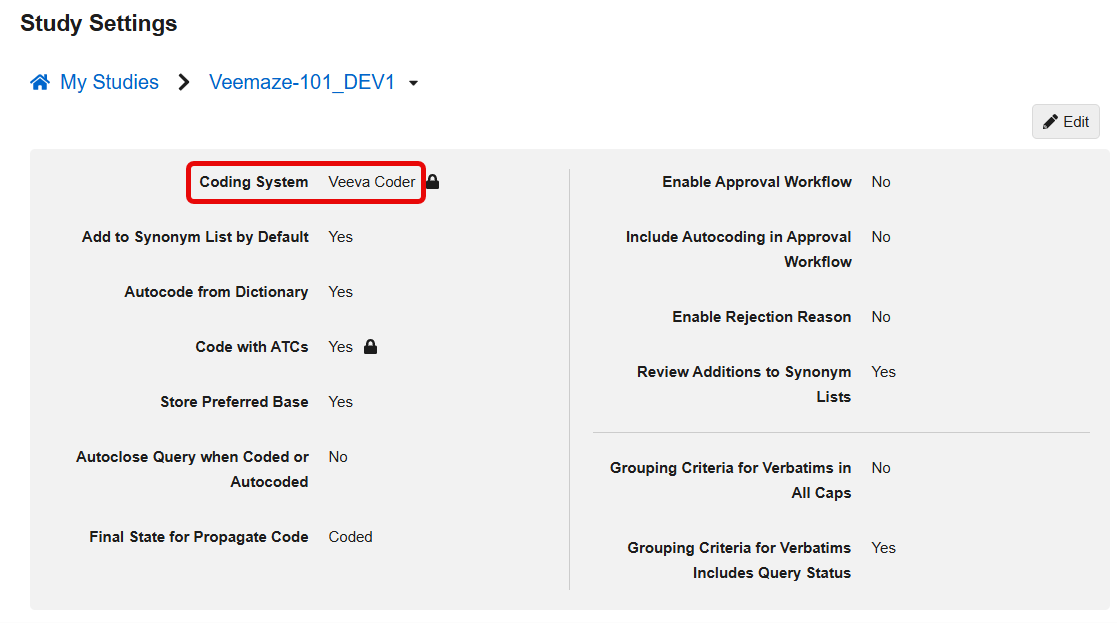Select the Autocode from Dictionary label
This screenshot has width=1117, height=623.
point(216,292)
